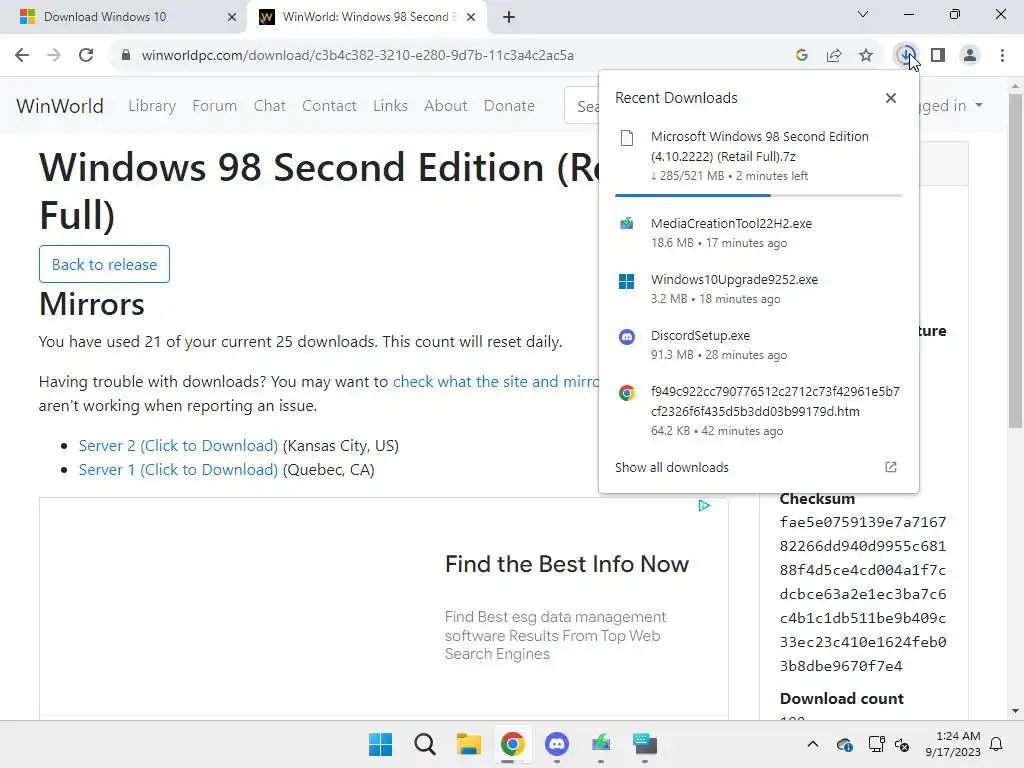Open the Forum nav item

214,106
